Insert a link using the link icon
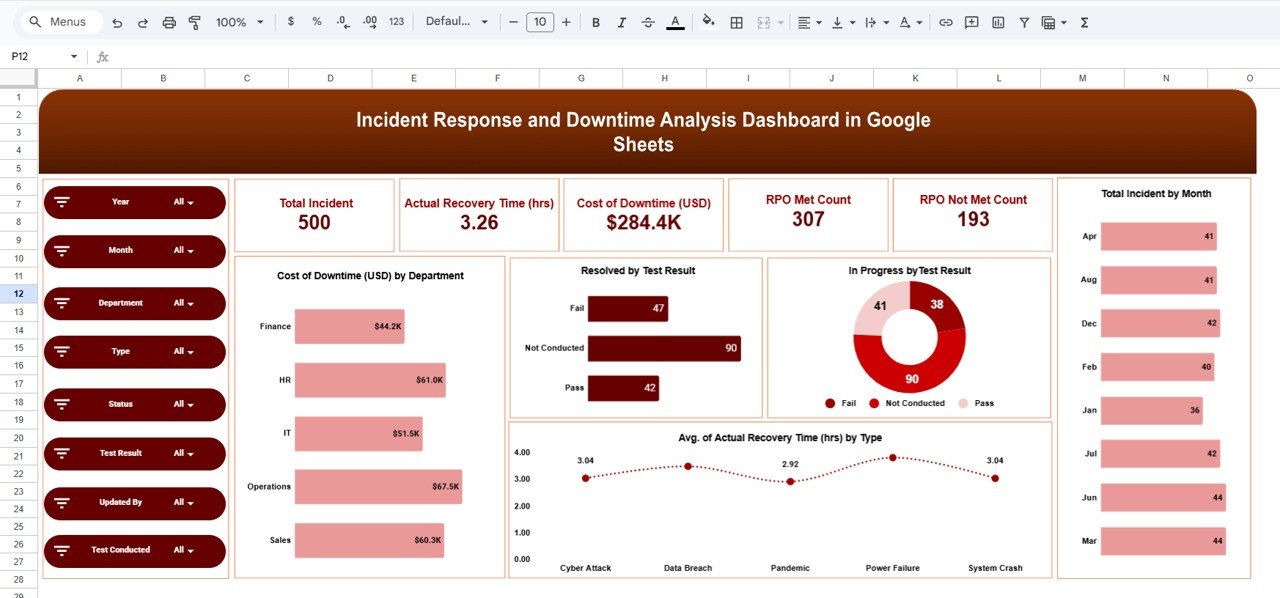 [x=945, y=22]
